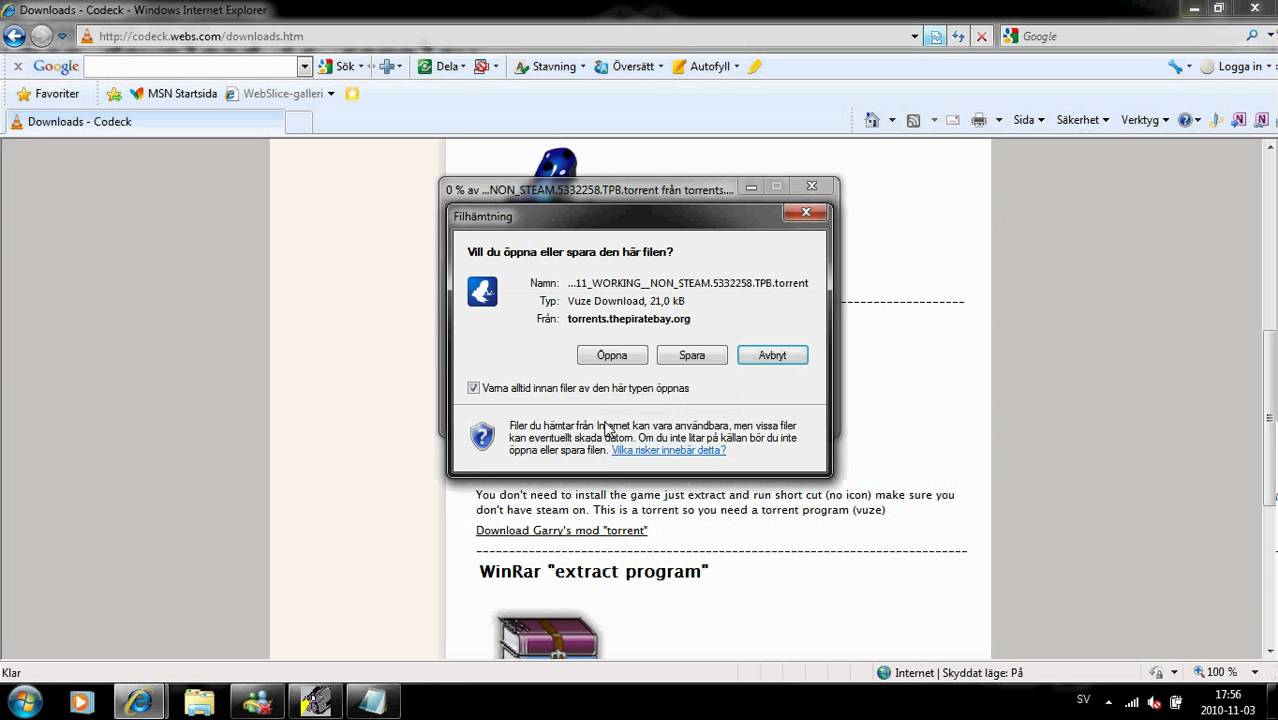This screenshot has width=1278, height=720.
Task: Open the Sida page menu
Action: pos(1028,120)
